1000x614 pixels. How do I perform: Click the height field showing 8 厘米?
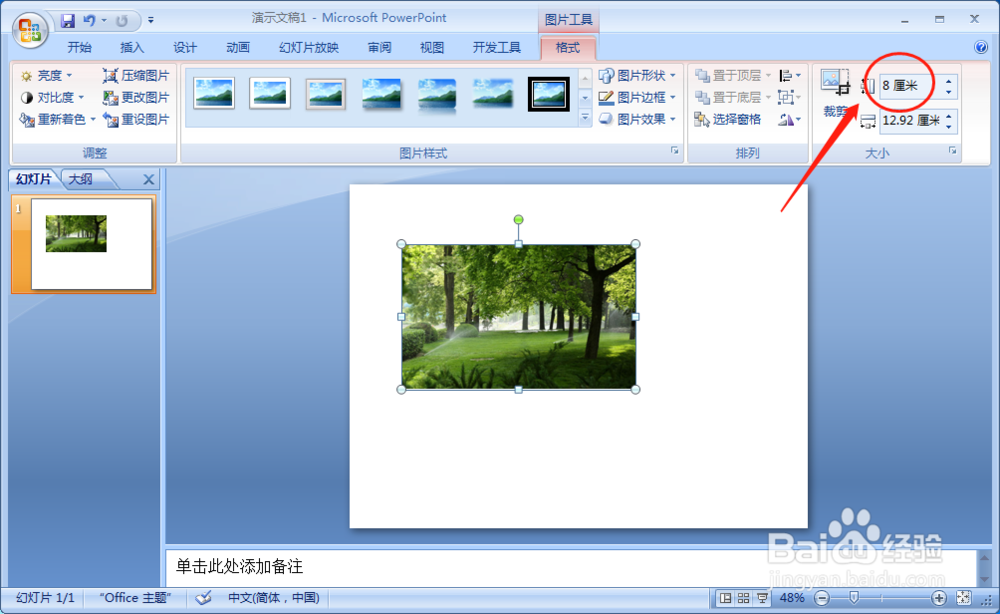pos(910,85)
